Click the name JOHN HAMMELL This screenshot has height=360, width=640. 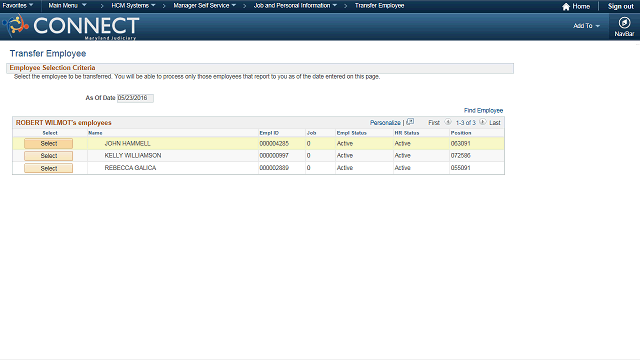[127, 144]
